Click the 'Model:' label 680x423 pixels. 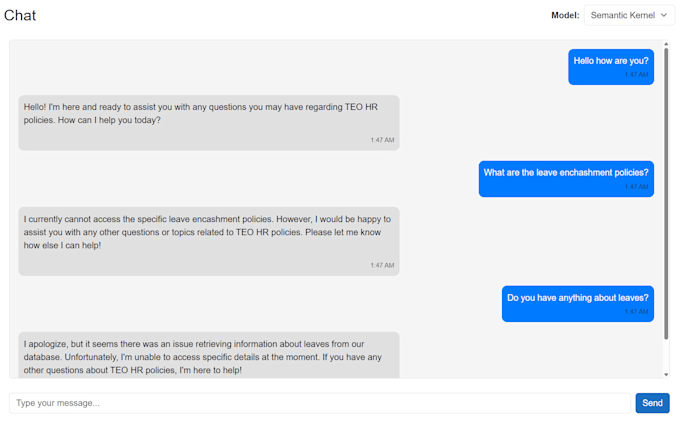(x=565, y=15)
